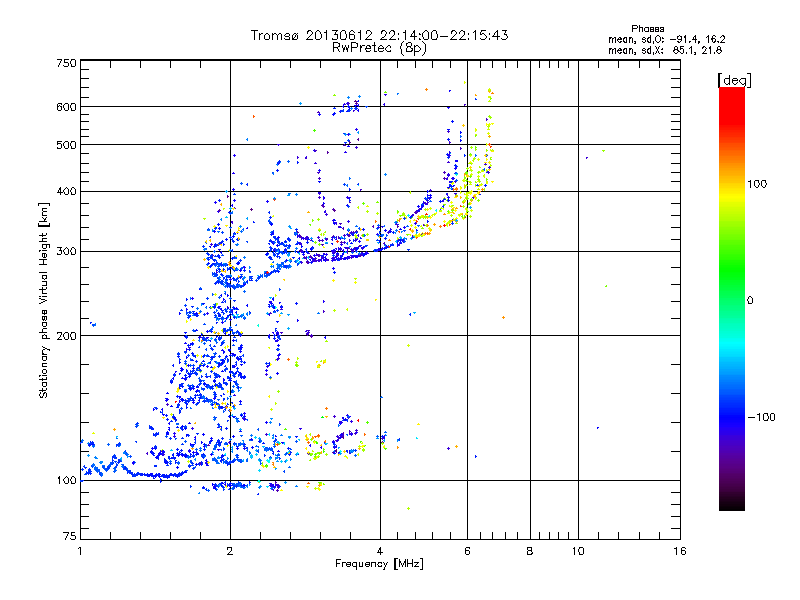
Task: Click the 'mean, sd,O: -91.4, 16.2' statistics line
Action: [x=666, y=40]
